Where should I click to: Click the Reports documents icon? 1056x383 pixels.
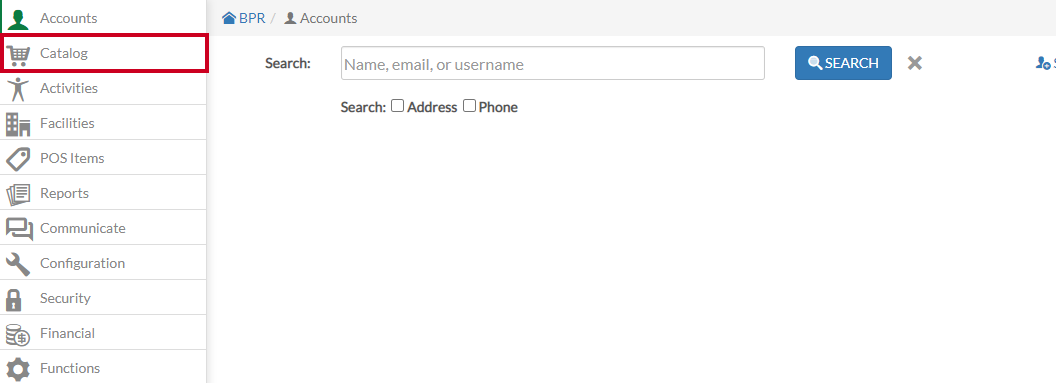[18, 194]
